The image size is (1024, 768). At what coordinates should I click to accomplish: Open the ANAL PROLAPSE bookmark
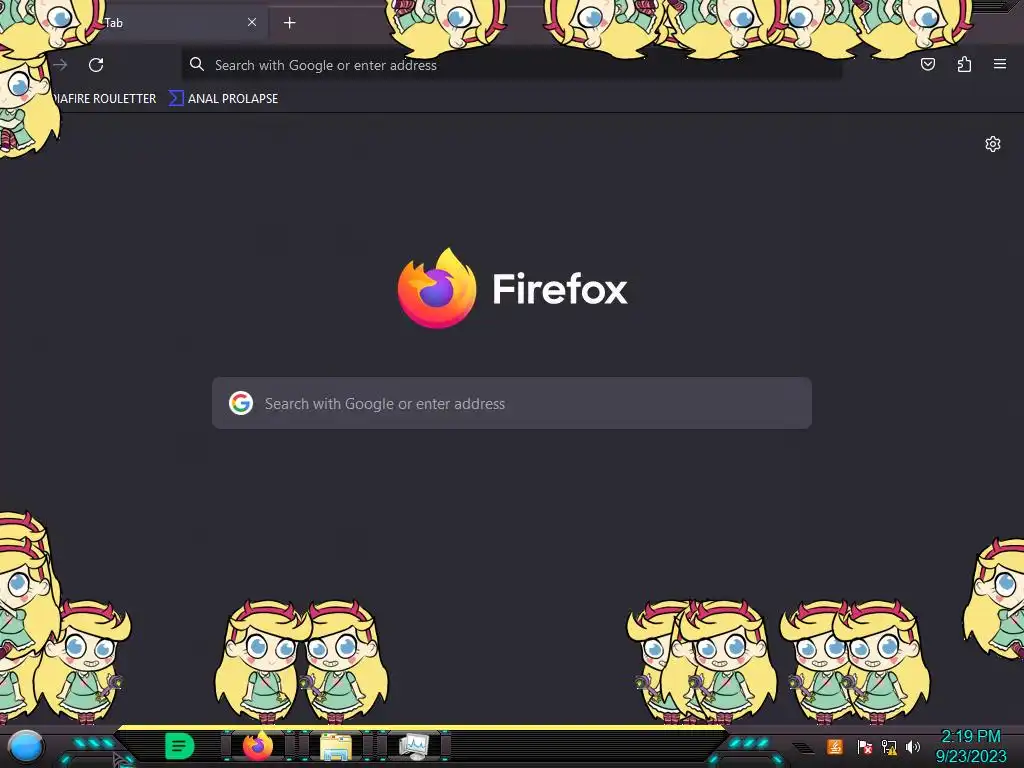click(x=224, y=99)
